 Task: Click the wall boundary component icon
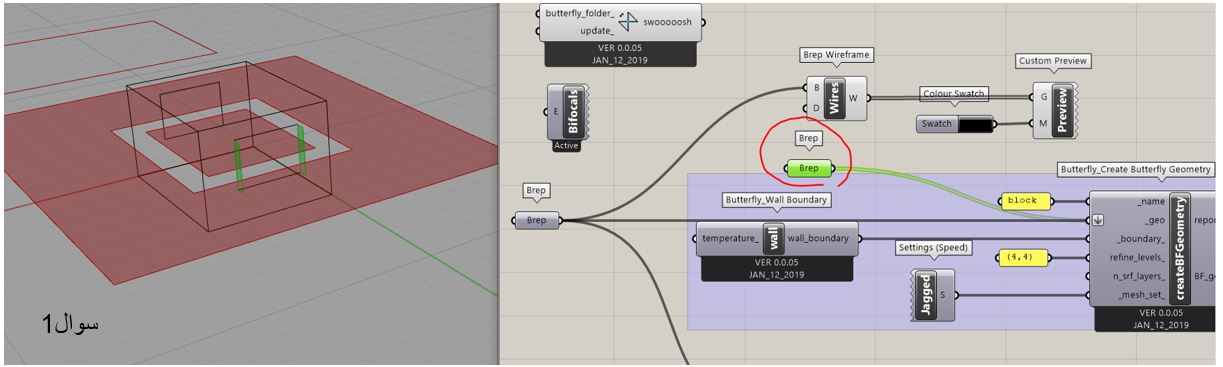pos(774,239)
